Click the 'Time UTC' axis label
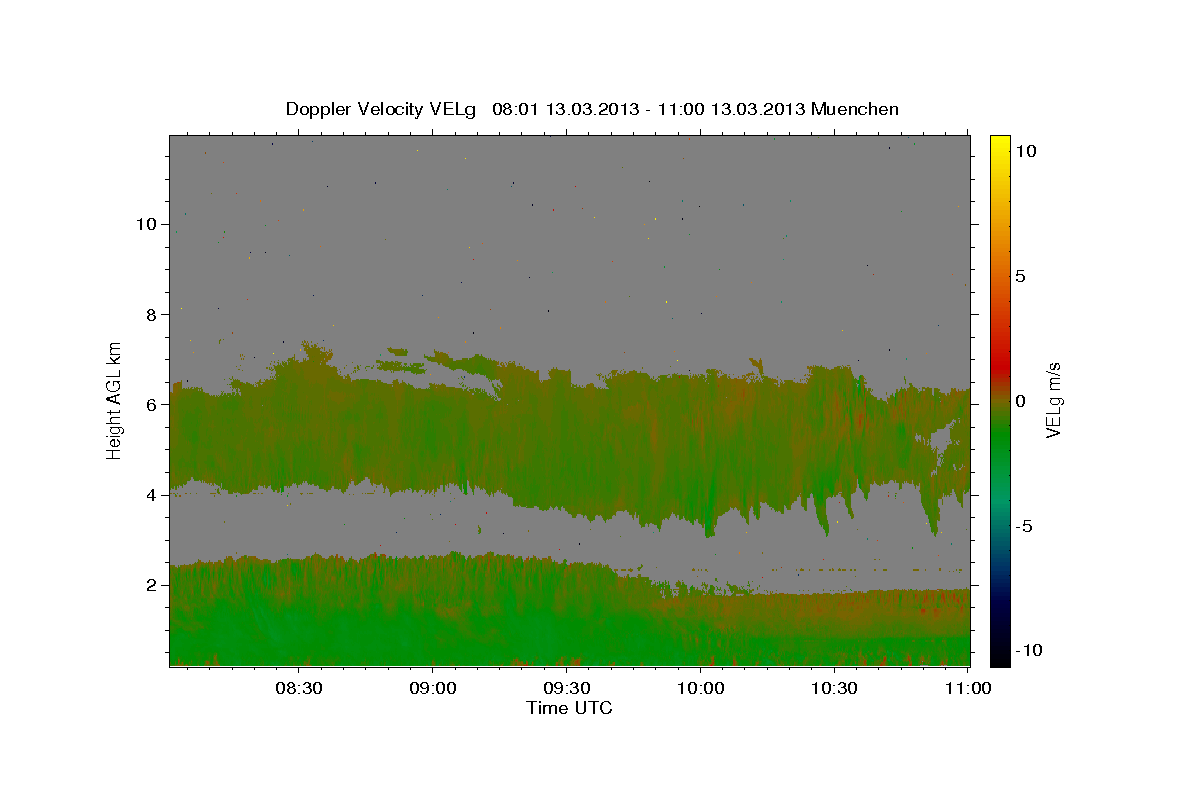 tap(569, 708)
